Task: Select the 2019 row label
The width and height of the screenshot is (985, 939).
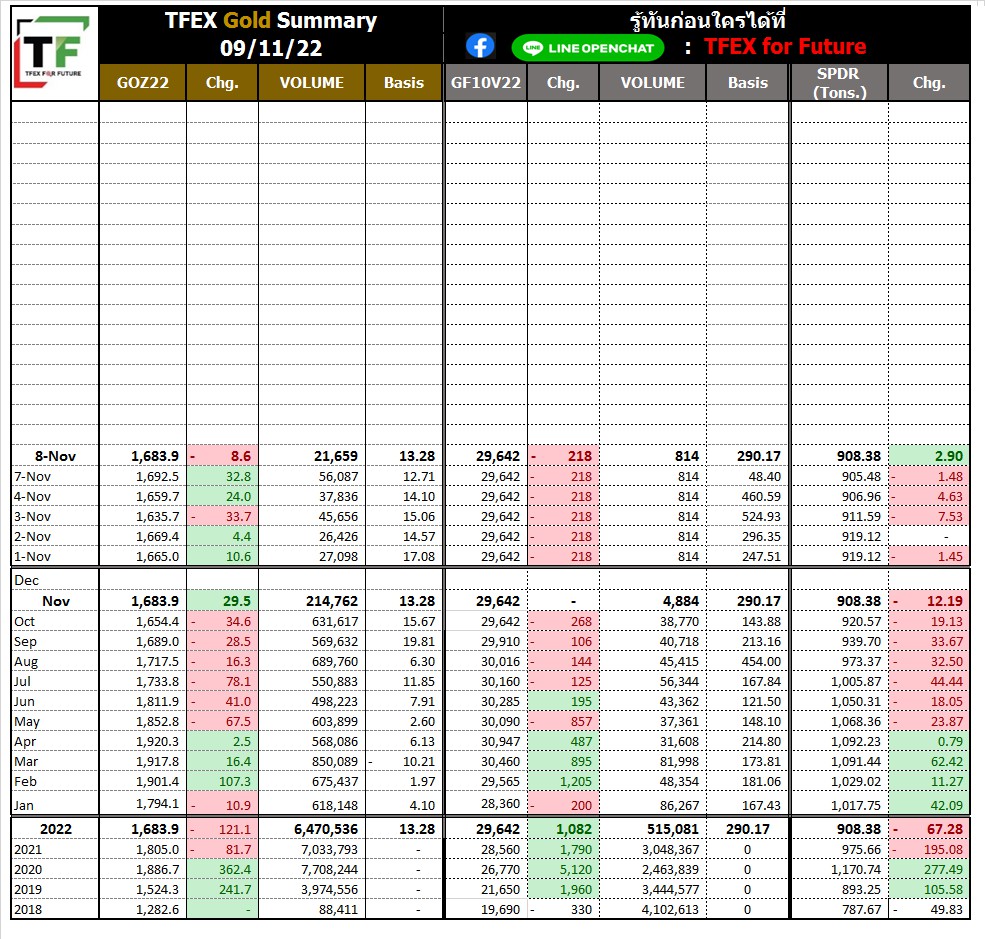Action: click(28, 889)
